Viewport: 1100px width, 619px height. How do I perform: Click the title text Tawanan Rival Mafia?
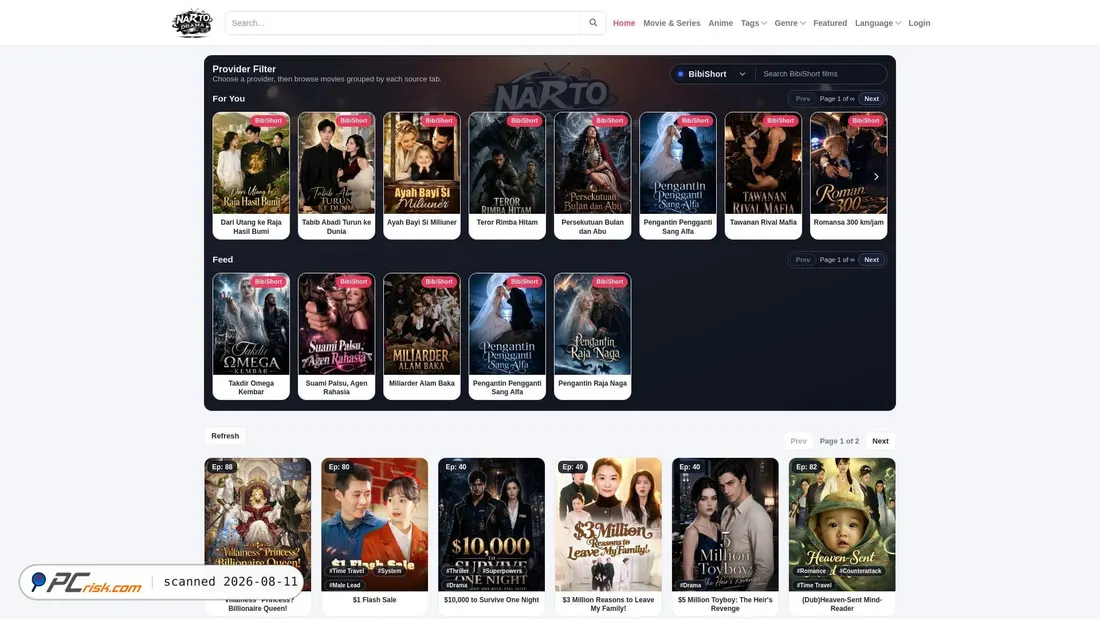[763, 222]
